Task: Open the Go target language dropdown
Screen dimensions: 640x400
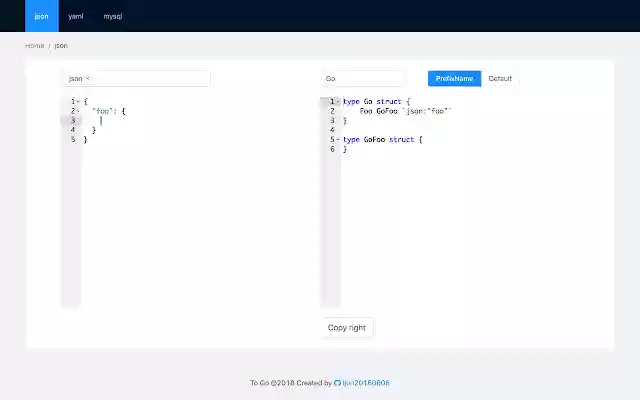Action: 363,78
